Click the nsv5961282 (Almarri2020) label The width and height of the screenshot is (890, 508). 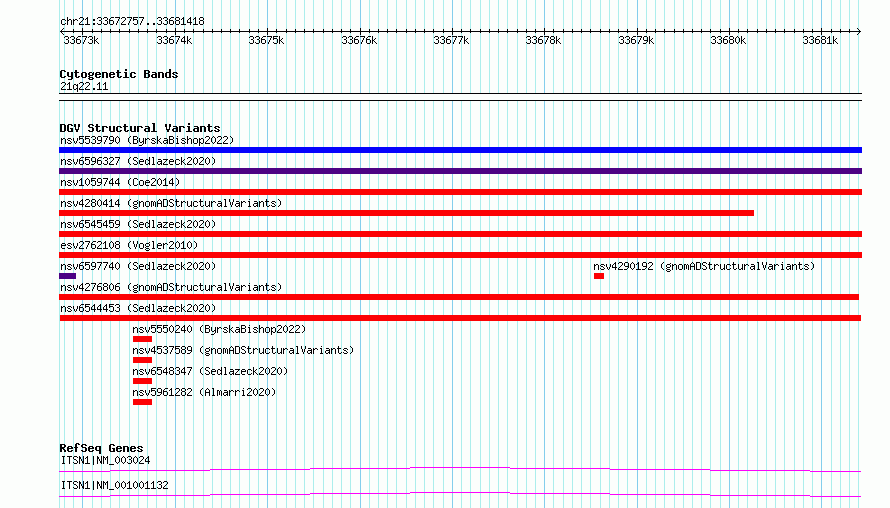point(204,392)
